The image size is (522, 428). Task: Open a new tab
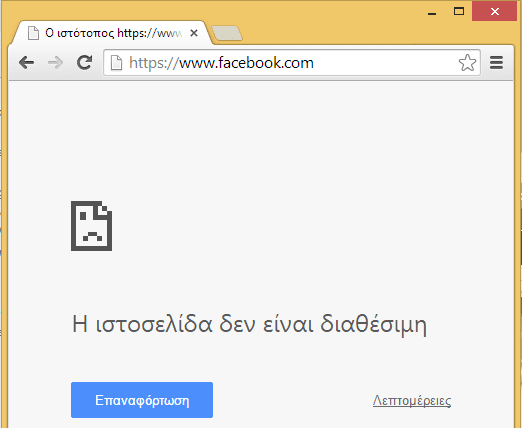click(227, 33)
